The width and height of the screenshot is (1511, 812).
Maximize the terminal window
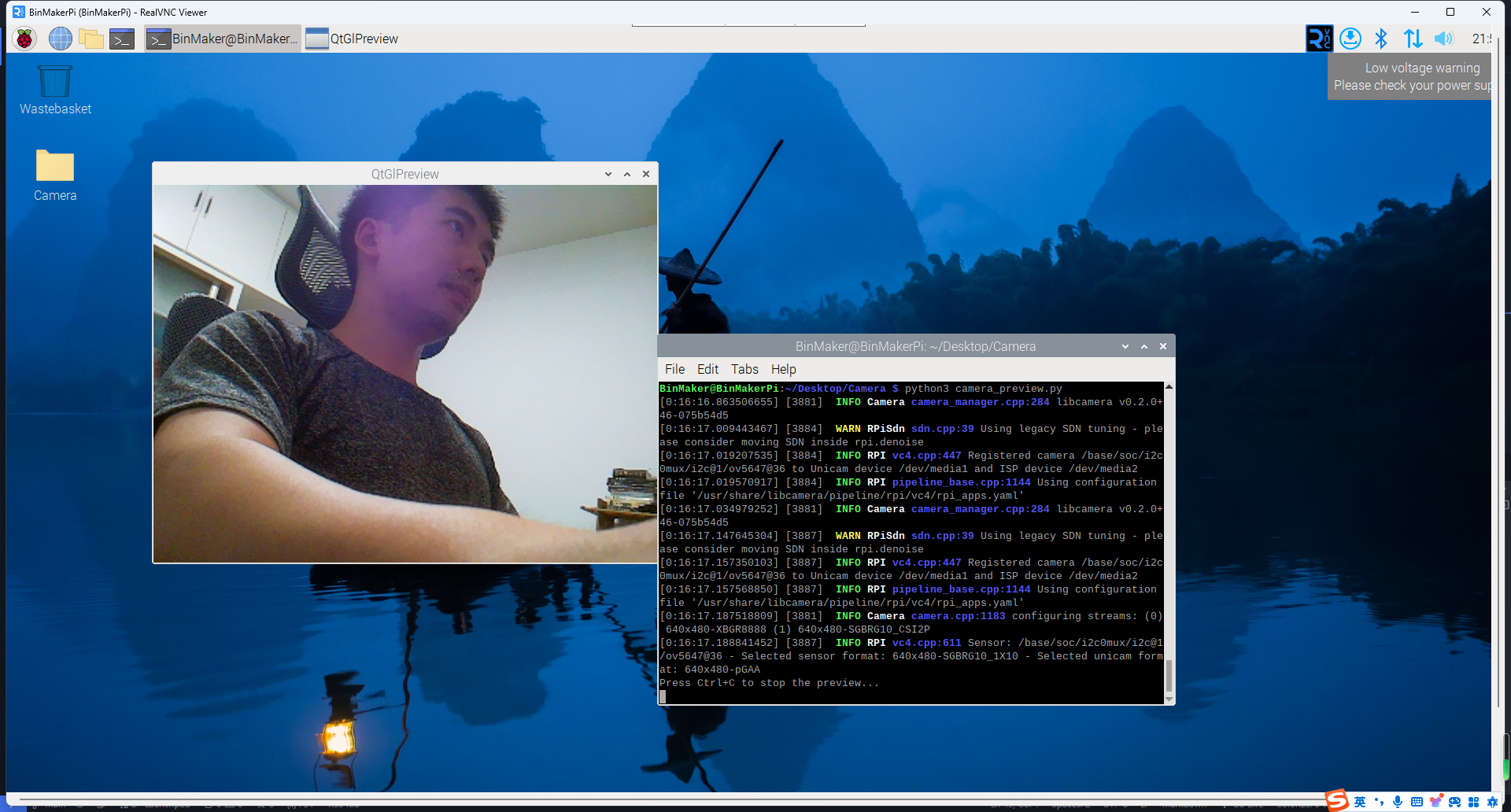pos(1144,346)
